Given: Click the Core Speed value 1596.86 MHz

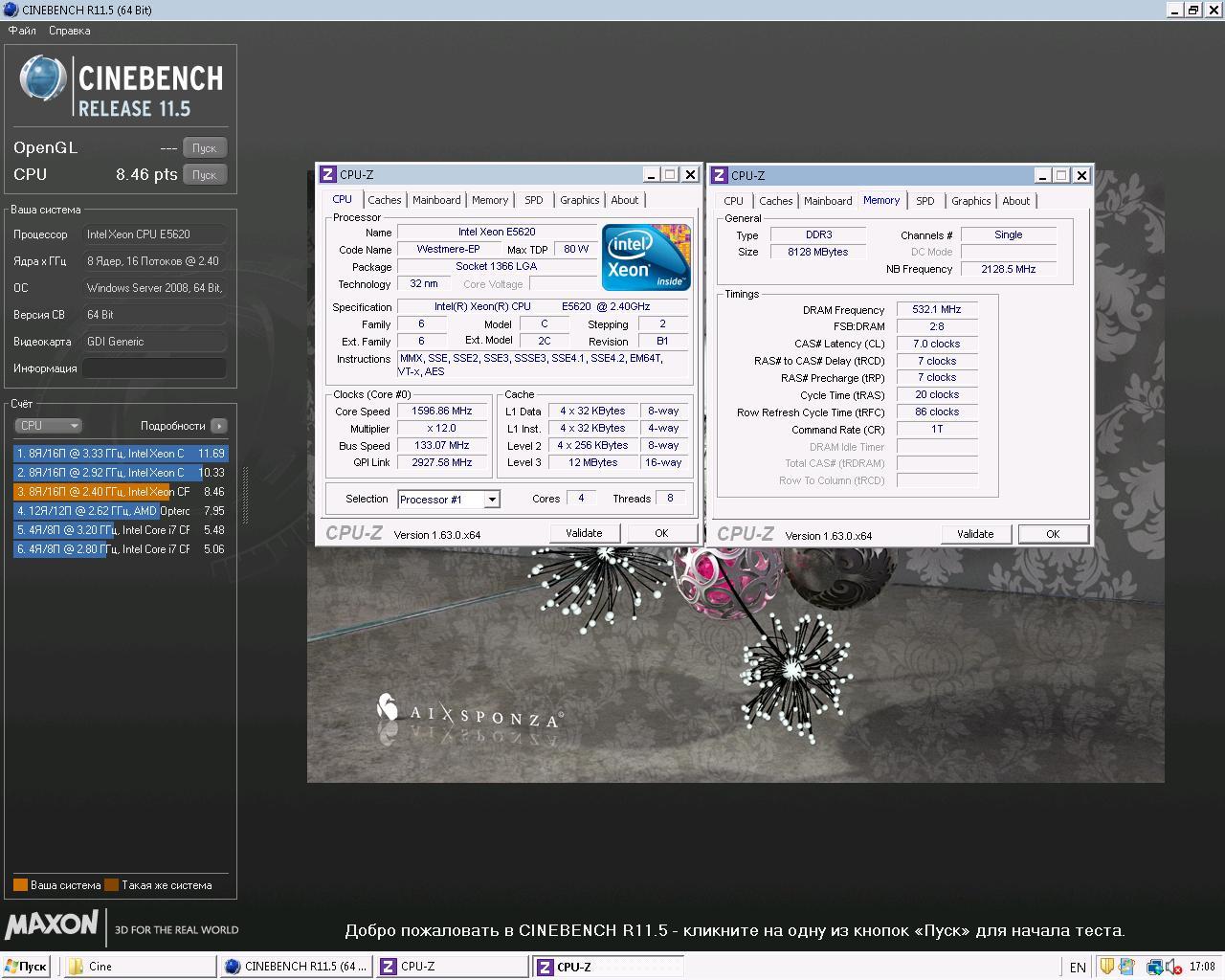Looking at the screenshot, I should point(441,412).
